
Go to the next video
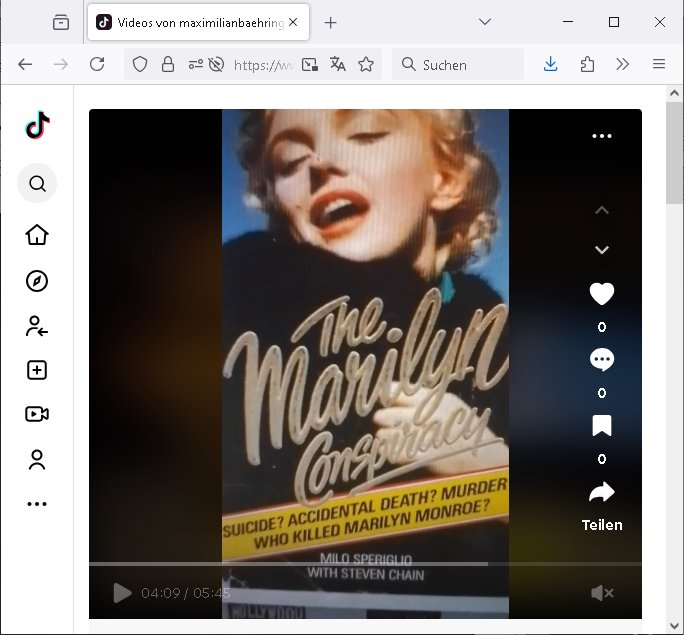click(x=602, y=249)
